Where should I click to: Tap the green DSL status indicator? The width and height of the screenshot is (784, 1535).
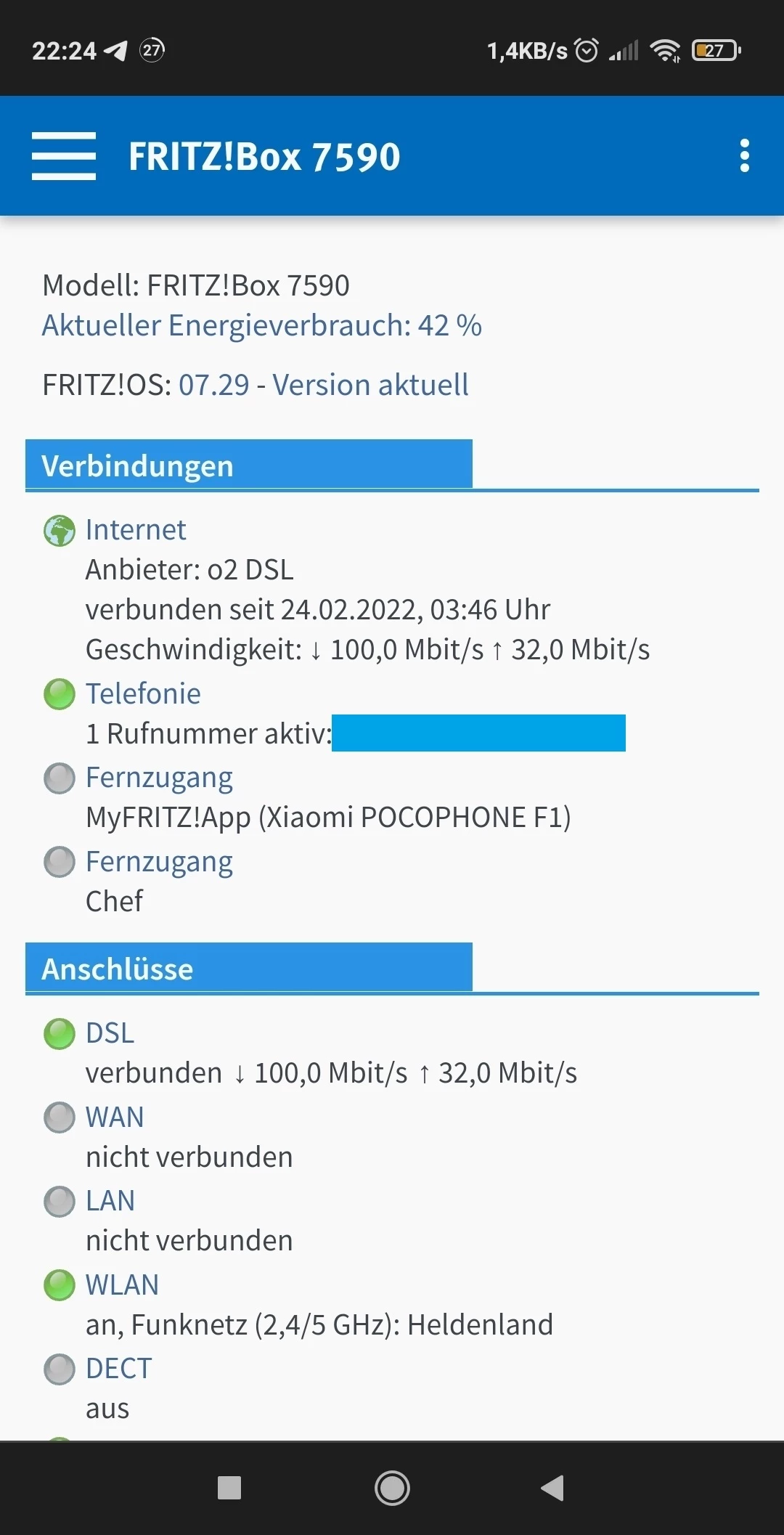60,1034
